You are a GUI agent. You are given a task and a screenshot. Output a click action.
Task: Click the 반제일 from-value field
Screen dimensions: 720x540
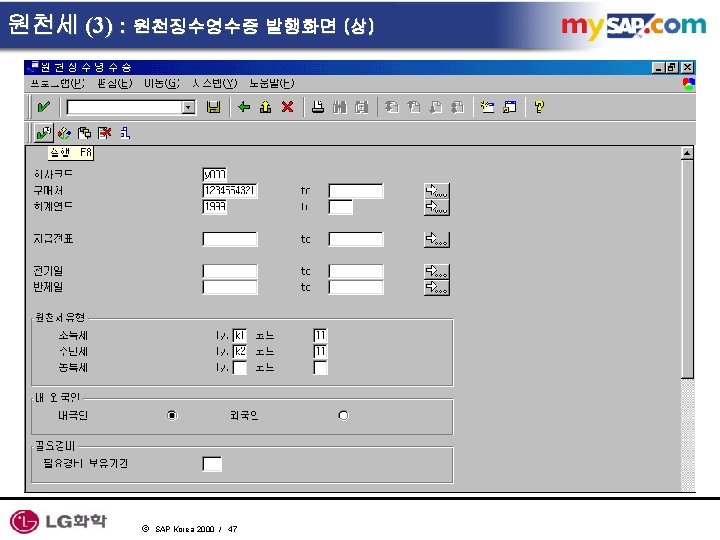coord(230,287)
